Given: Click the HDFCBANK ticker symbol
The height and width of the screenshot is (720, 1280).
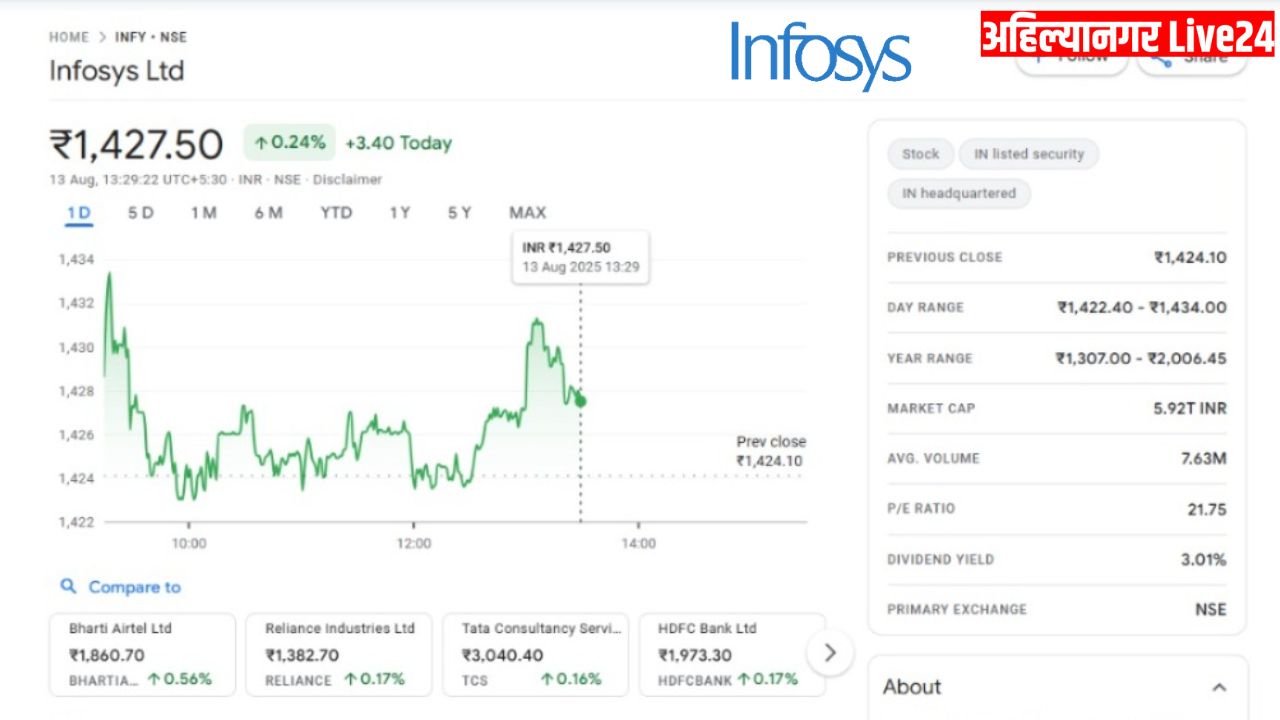Looking at the screenshot, I should [695, 680].
